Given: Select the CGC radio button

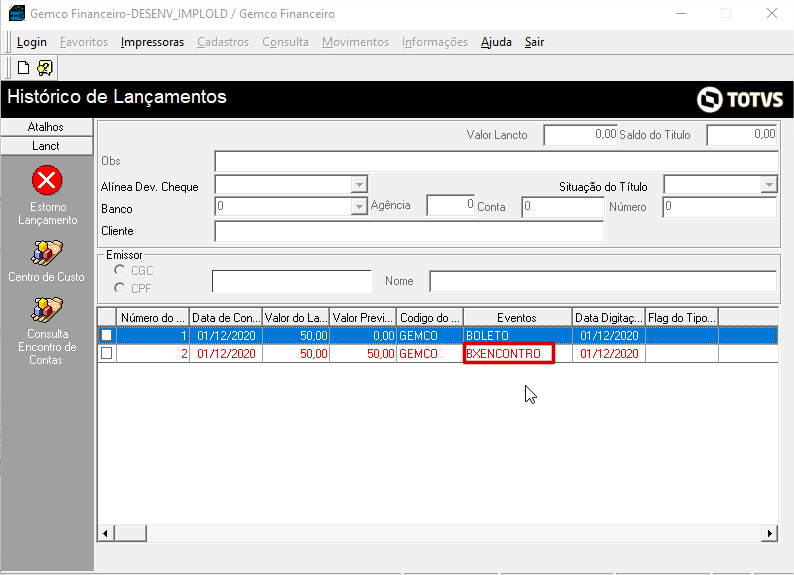Looking at the screenshot, I should [120, 270].
